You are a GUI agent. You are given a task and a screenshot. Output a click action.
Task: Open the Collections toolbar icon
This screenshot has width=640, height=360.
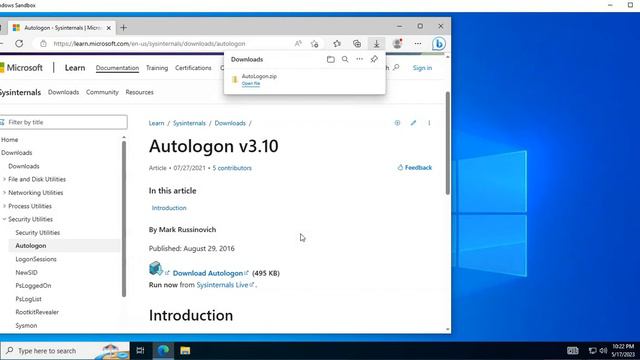pos(357,44)
